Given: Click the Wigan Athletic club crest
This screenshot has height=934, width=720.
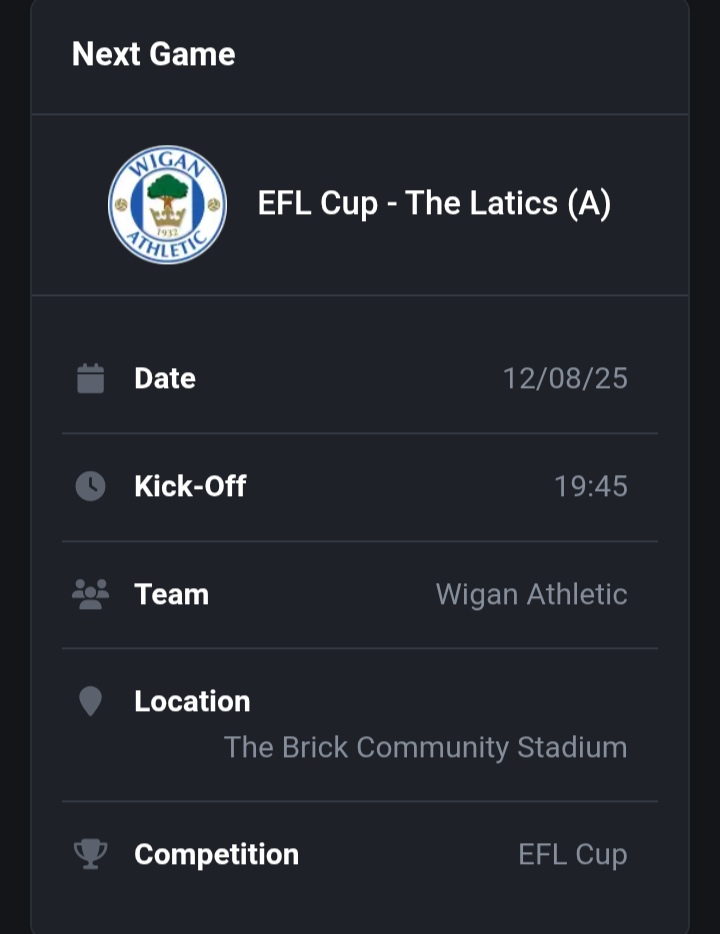Looking at the screenshot, I should click(x=167, y=204).
